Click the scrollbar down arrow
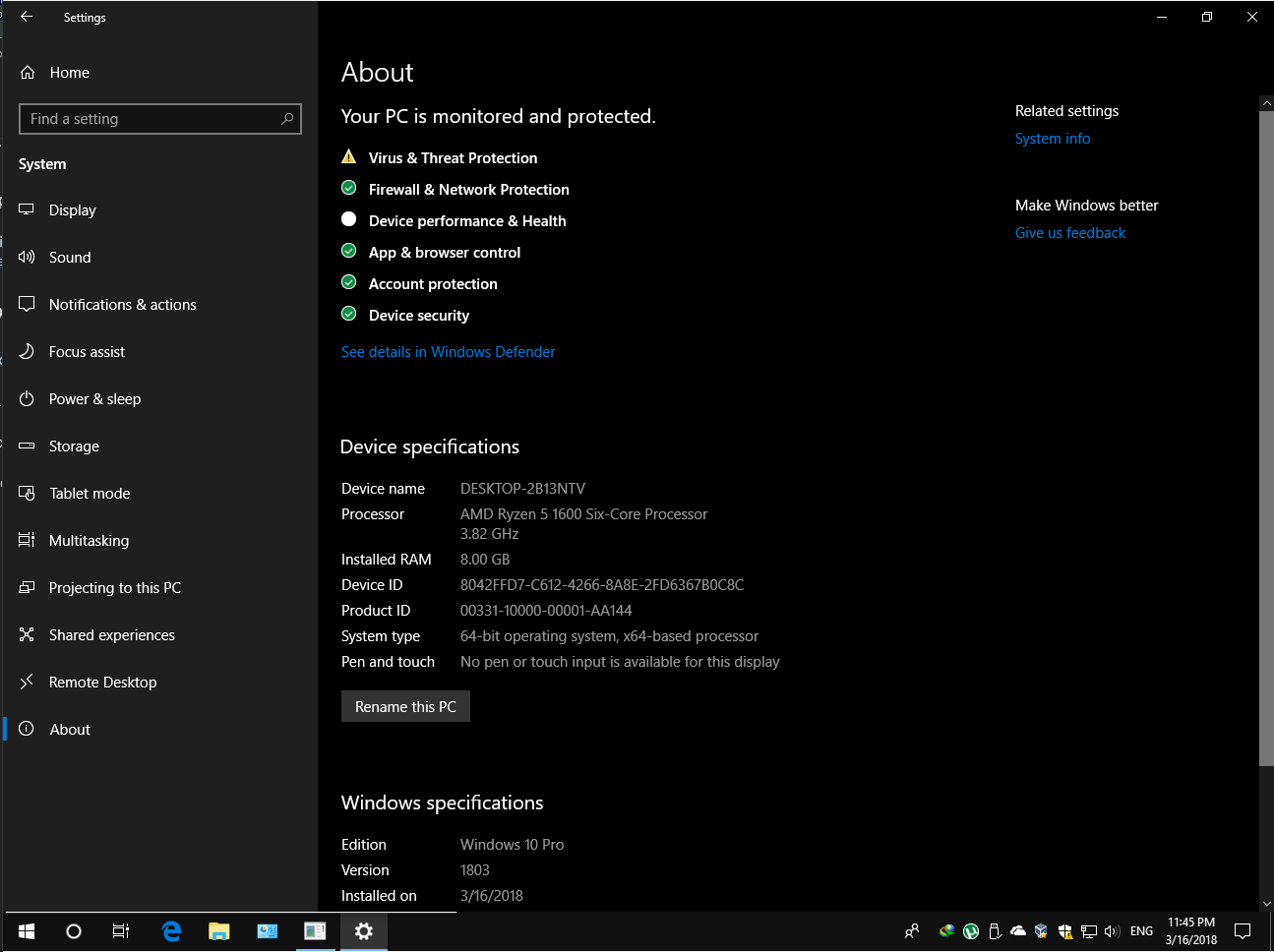The height and width of the screenshot is (952, 1274). [x=1266, y=903]
